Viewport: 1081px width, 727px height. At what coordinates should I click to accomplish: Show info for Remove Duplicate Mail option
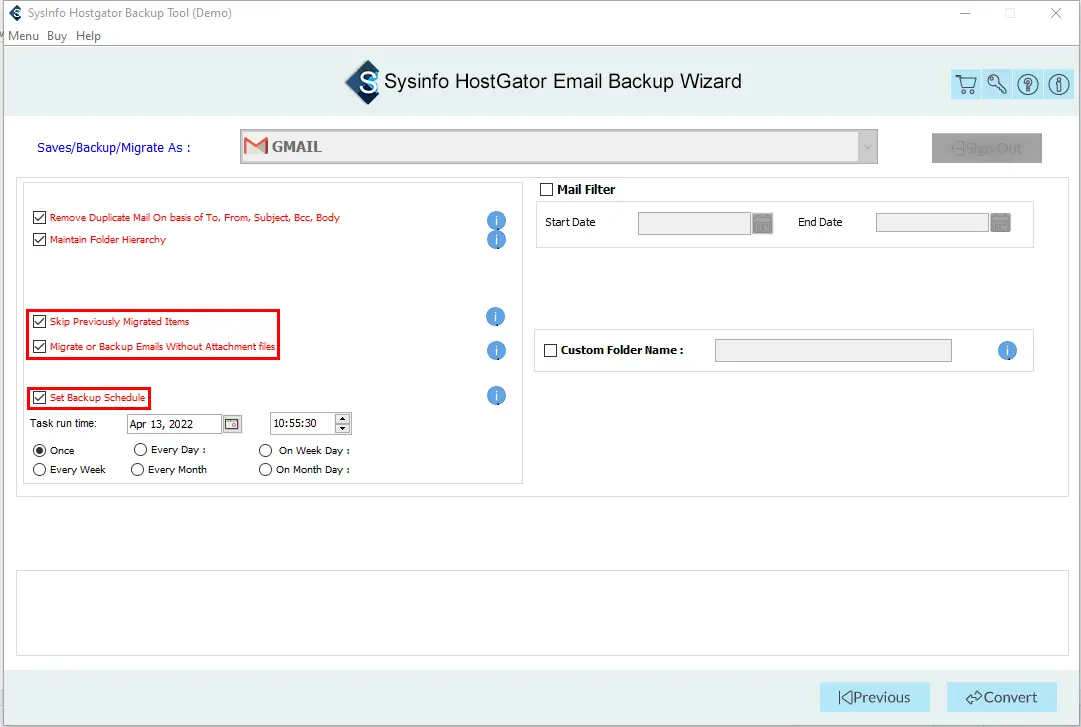point(496,221)
